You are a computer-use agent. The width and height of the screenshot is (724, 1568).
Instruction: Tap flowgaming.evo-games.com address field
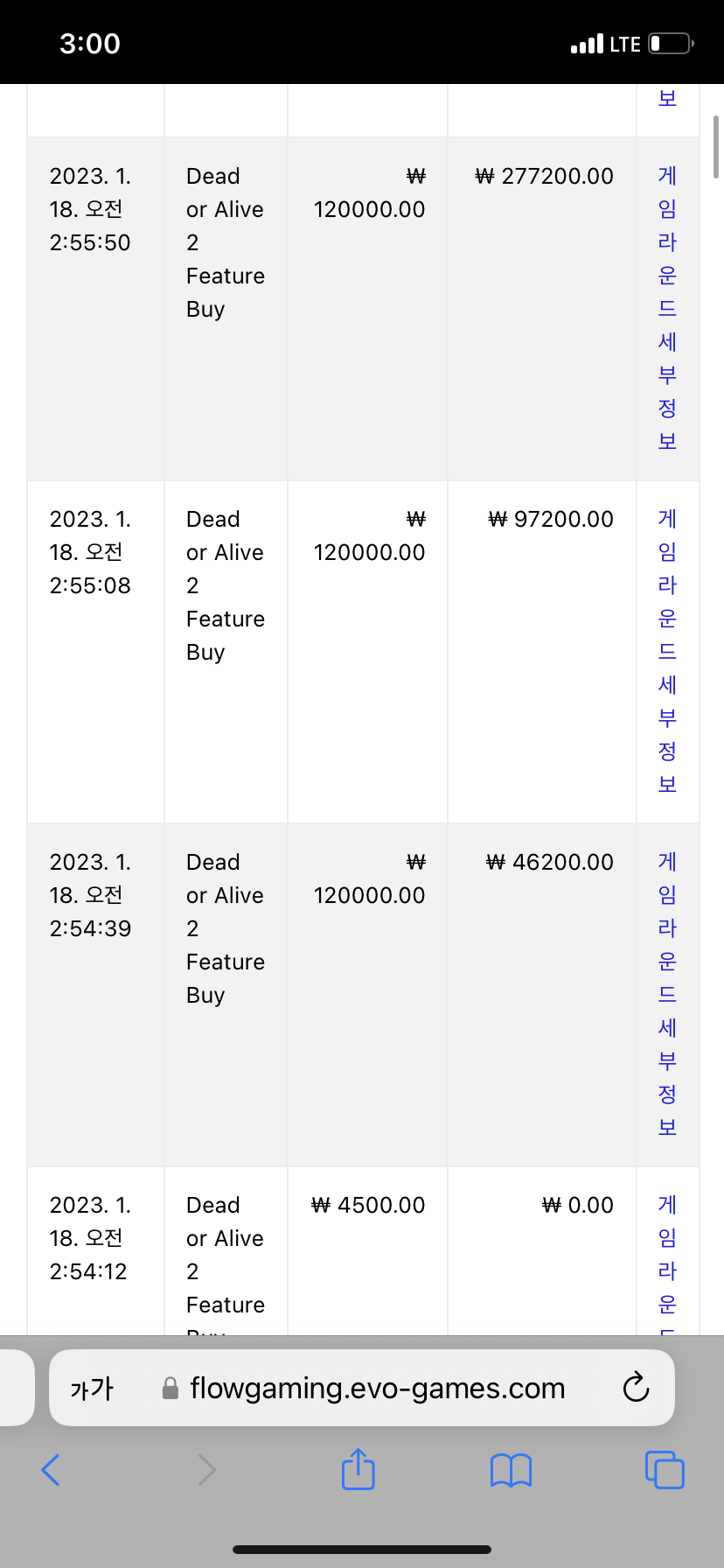(x=362, y=1388)
